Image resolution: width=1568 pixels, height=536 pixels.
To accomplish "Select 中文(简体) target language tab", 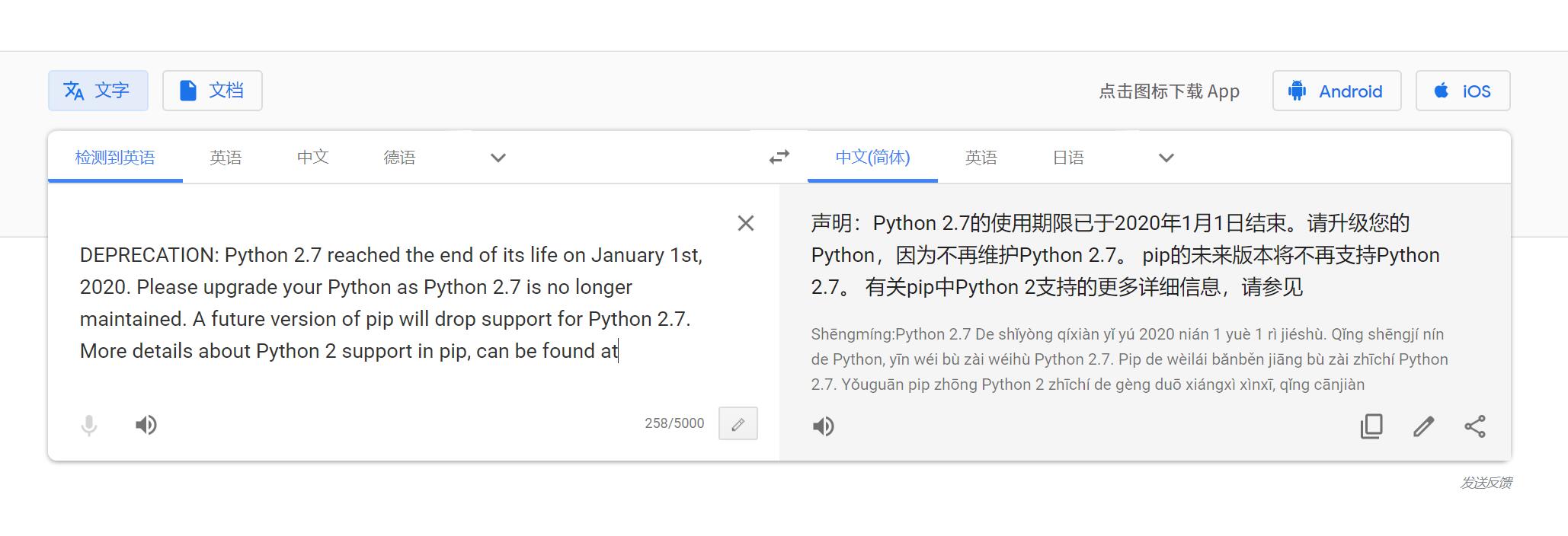I will 872,158.
